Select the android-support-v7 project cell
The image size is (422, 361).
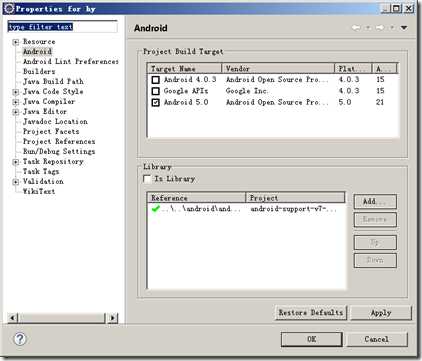294,209
